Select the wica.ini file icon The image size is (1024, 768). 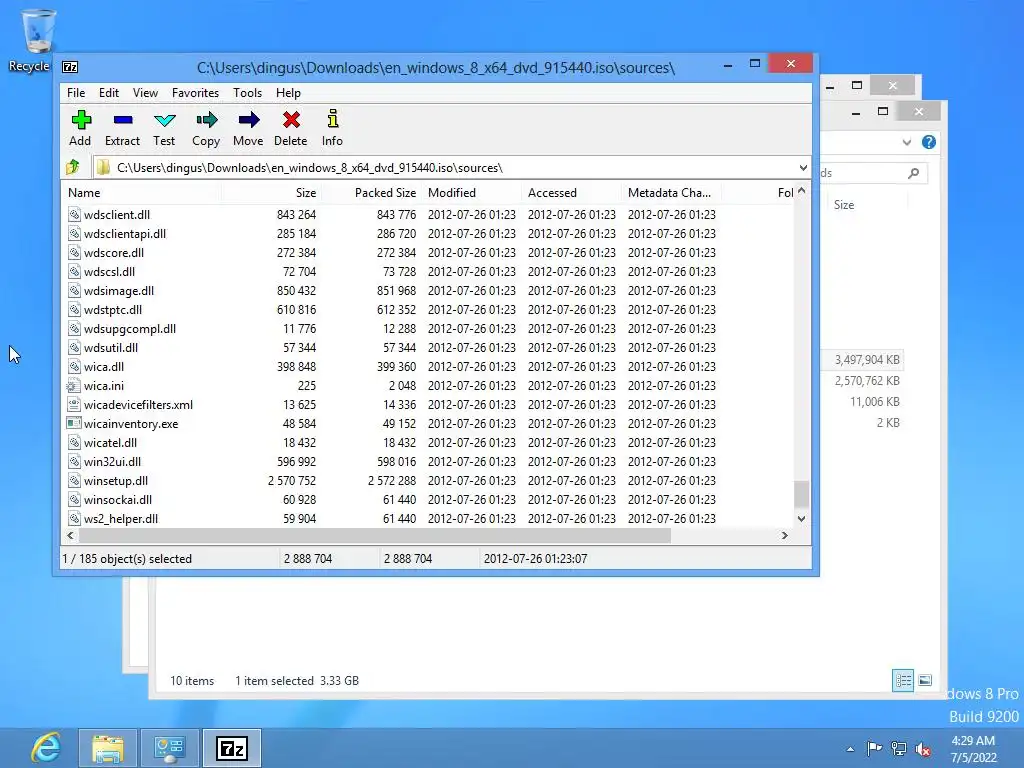tap(74, 385)
